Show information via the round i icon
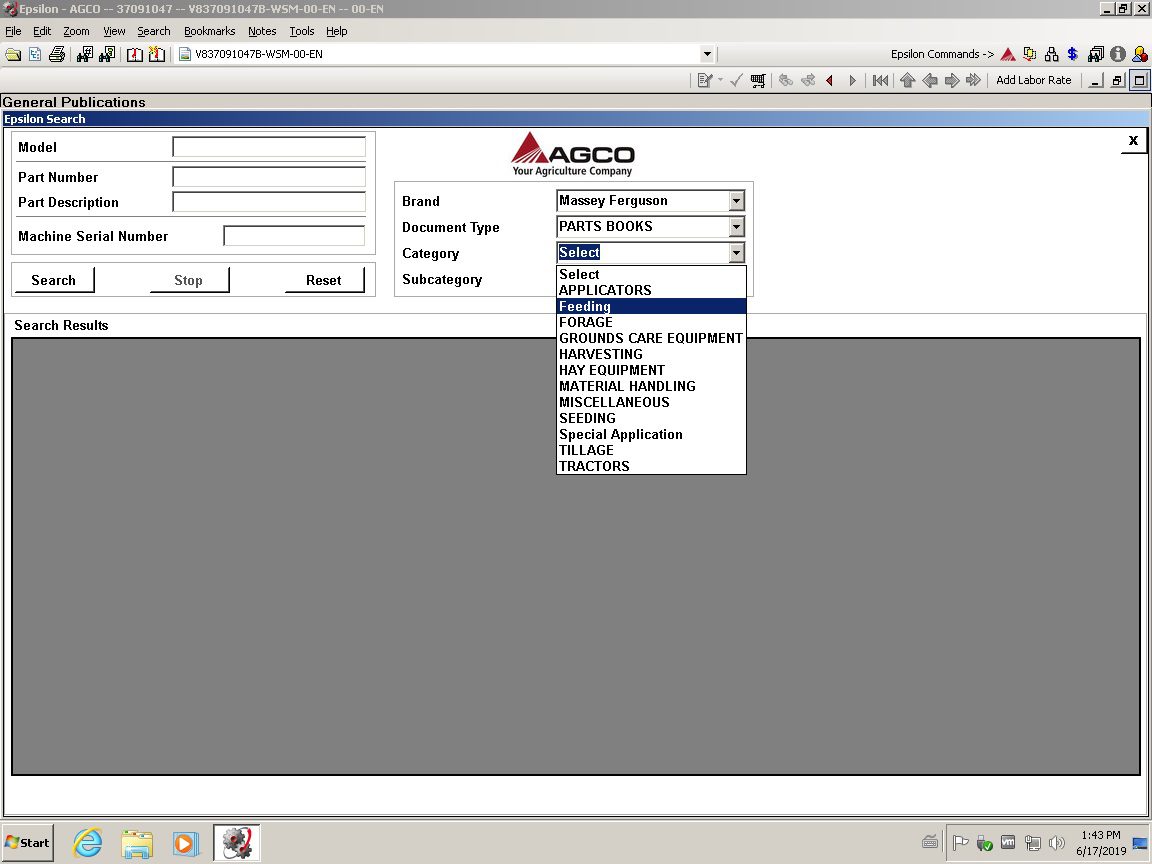 point(1118,54)
